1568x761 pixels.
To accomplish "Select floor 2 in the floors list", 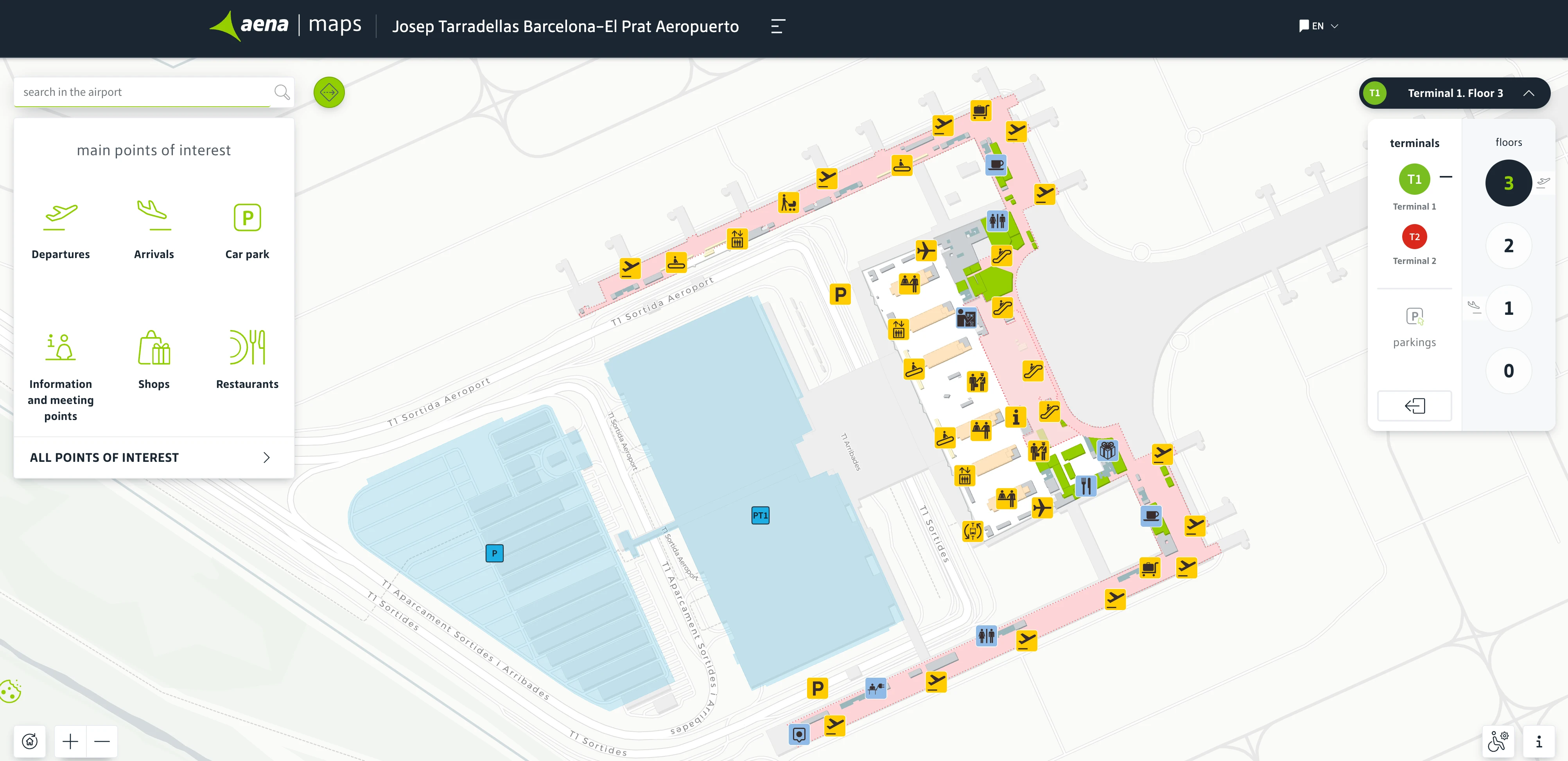I will click(x=1508, y=245).
